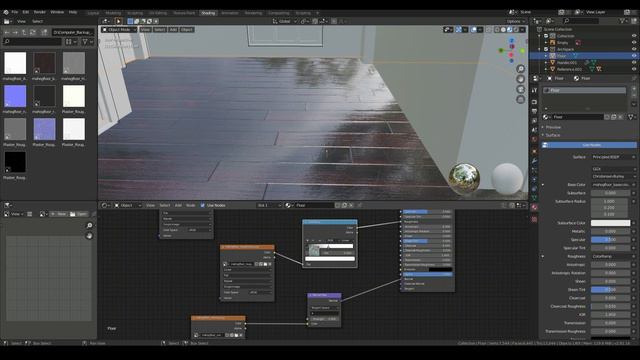Screen dimensions: 640x360
Task: Toggle Archipack collection checkbox in outliner
Action: click(546, 49)
